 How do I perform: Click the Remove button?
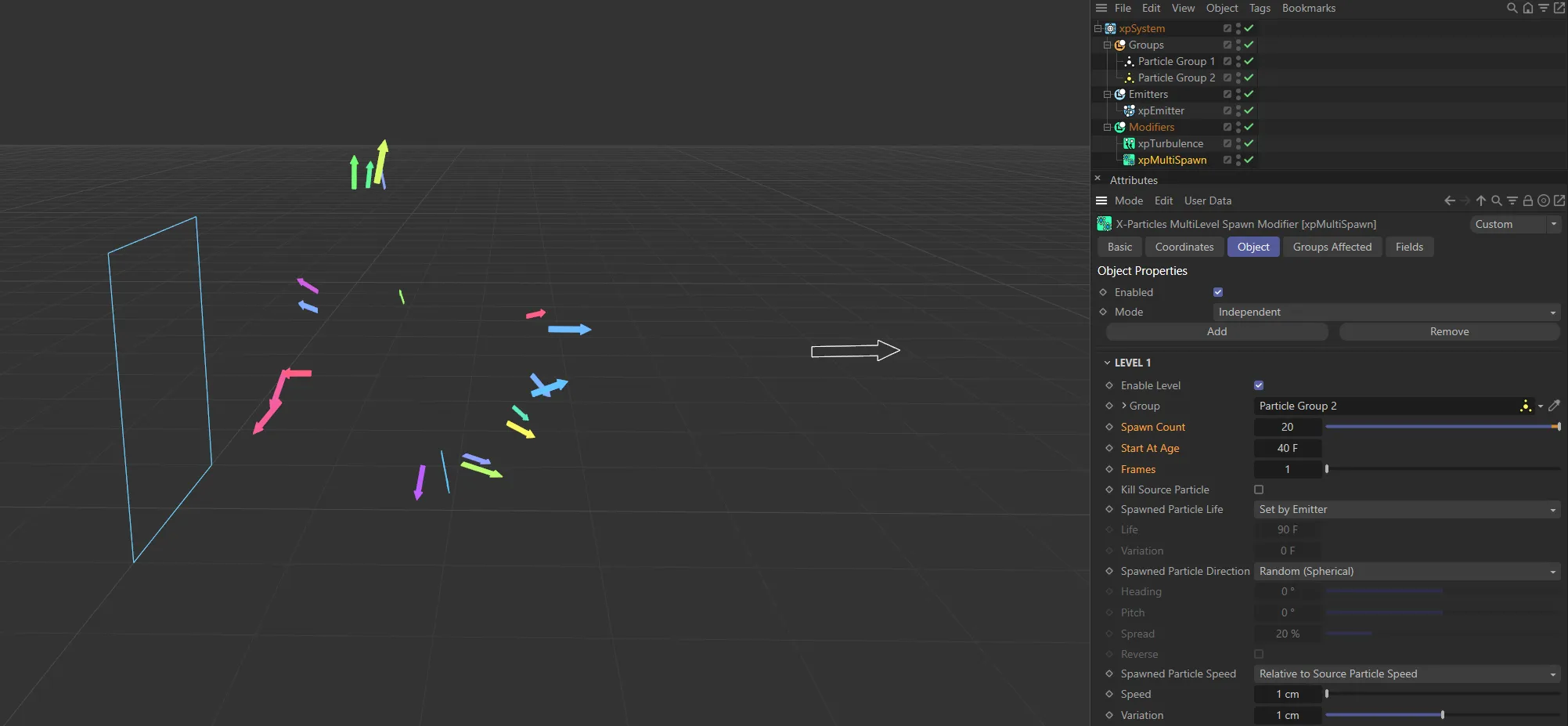coord(1449,331)
